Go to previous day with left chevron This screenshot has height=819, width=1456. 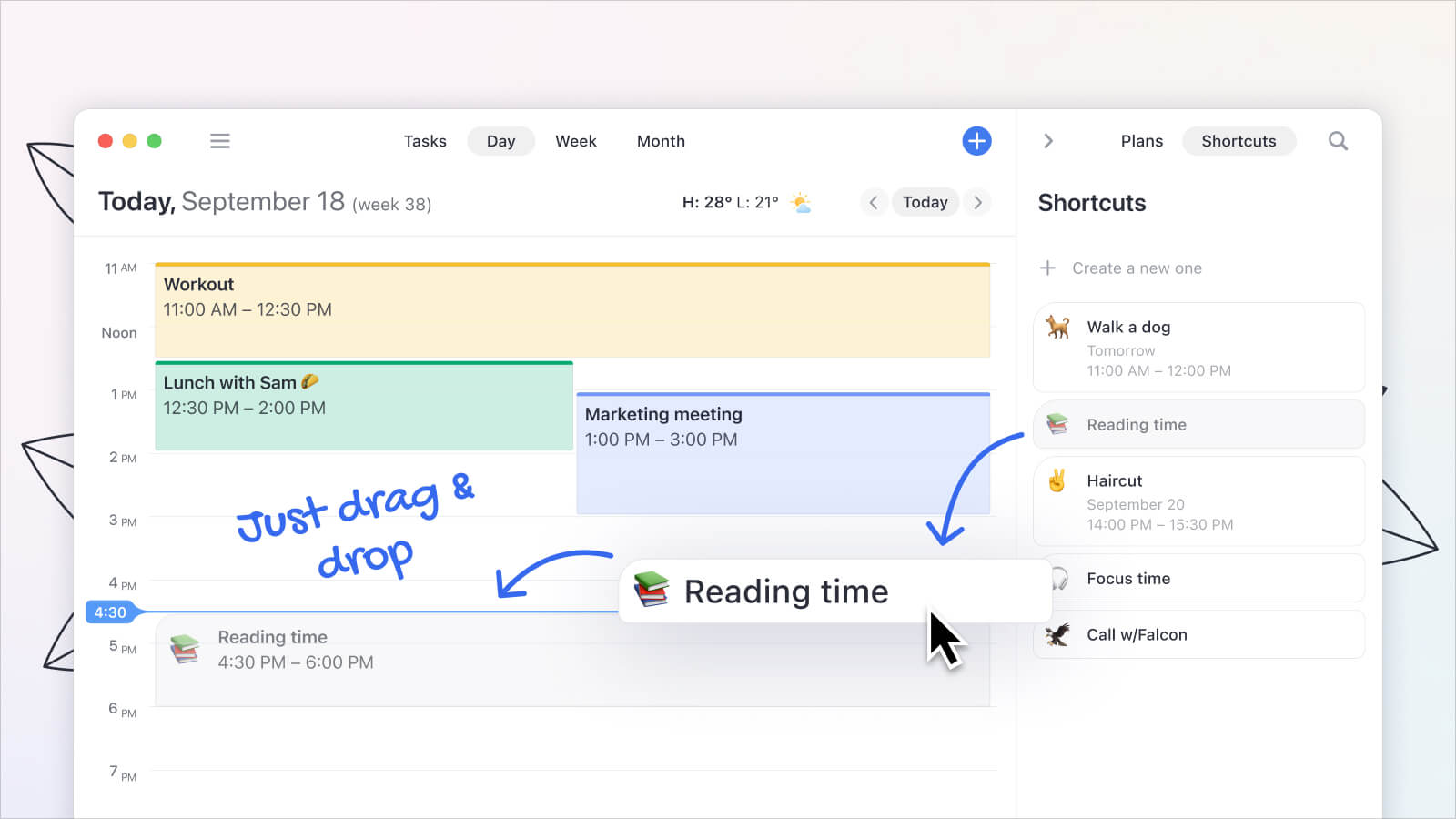[x=874, y=202]
